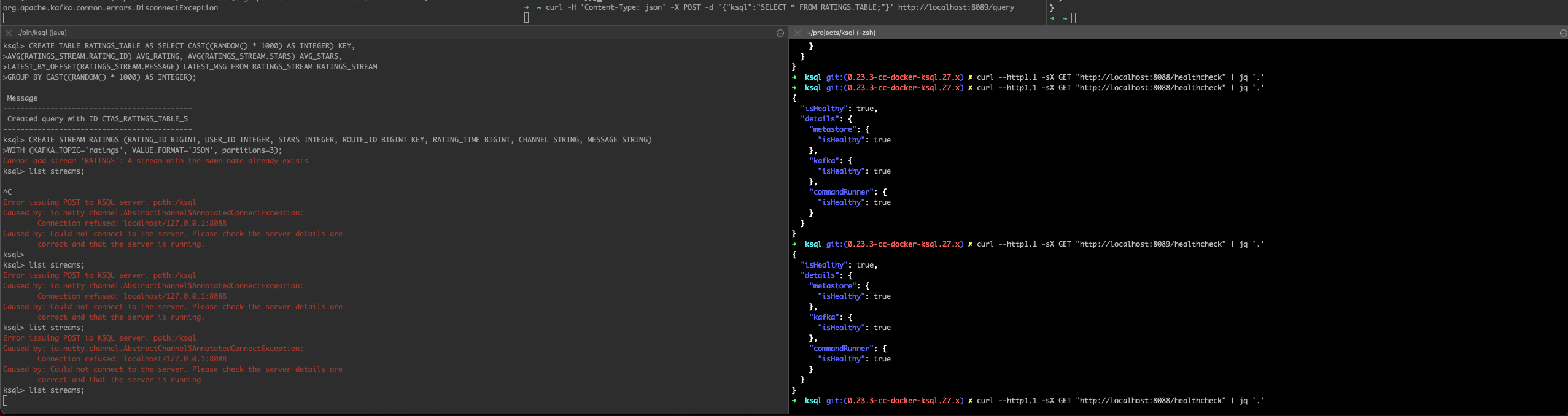Image resolution: width=1568 pixels, height=416 pixels.
Task: Click the ^C interrupt line
Action: pyautogui.click(x=7, y=192)
